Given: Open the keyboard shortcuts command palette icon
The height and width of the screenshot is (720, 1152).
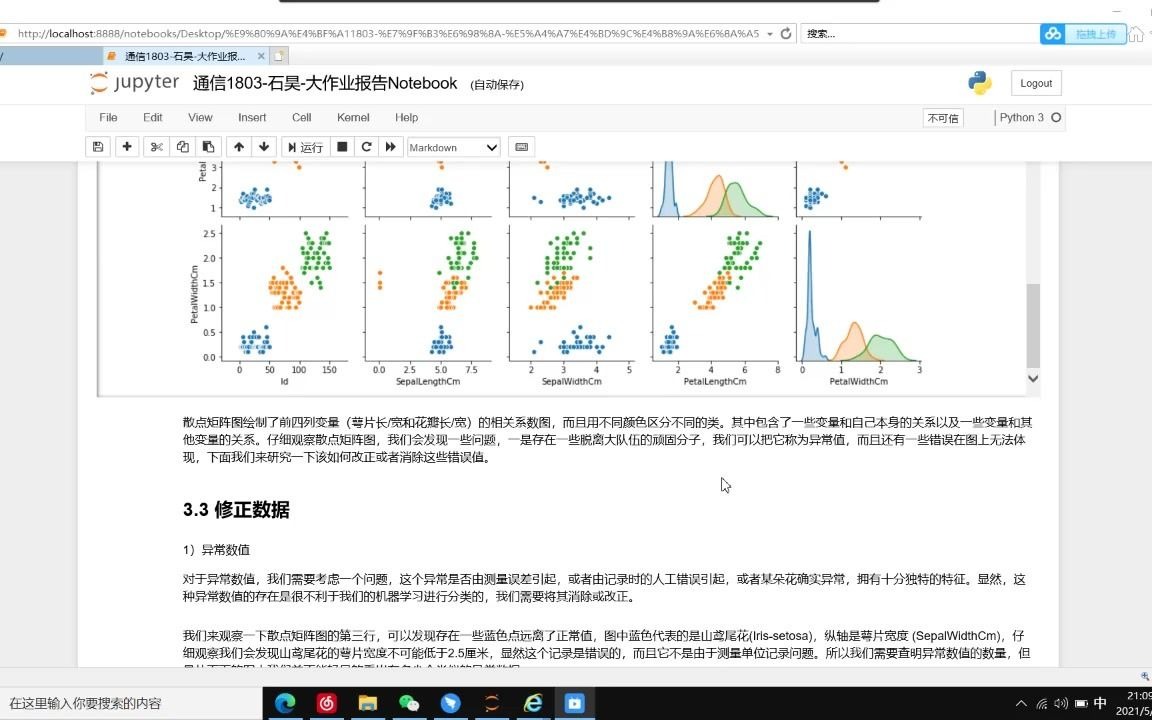Looking at the screenshot, I should [x=521, y=147].
